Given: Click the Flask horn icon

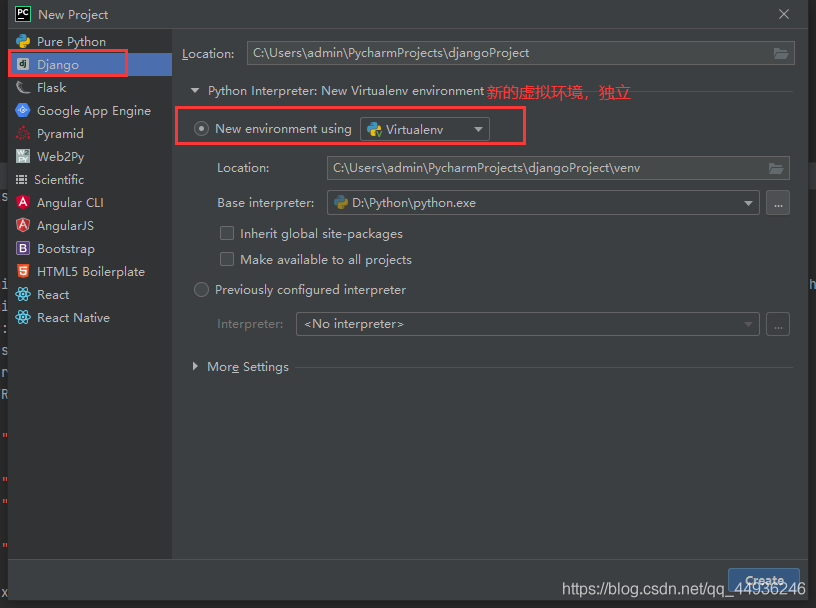Looking at the screenshot, I should pos(23,87).
